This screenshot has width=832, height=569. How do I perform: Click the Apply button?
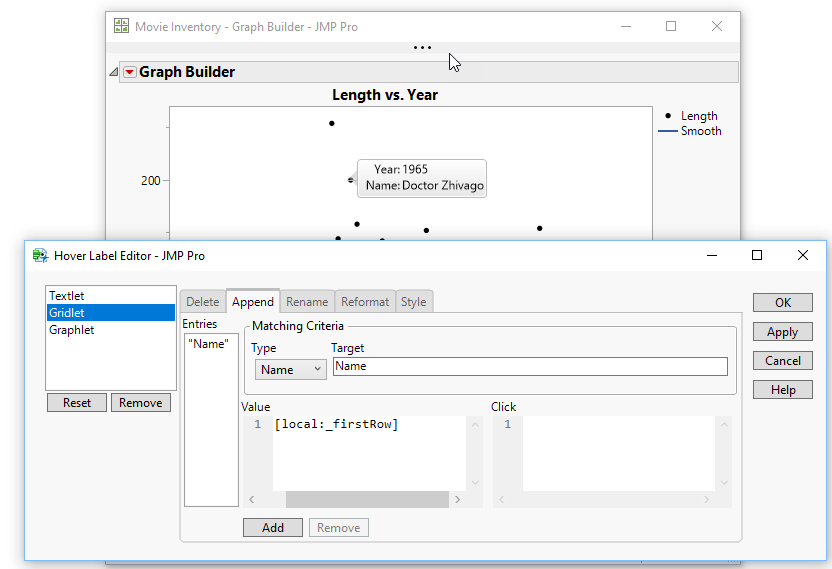[x=782, y=332]
